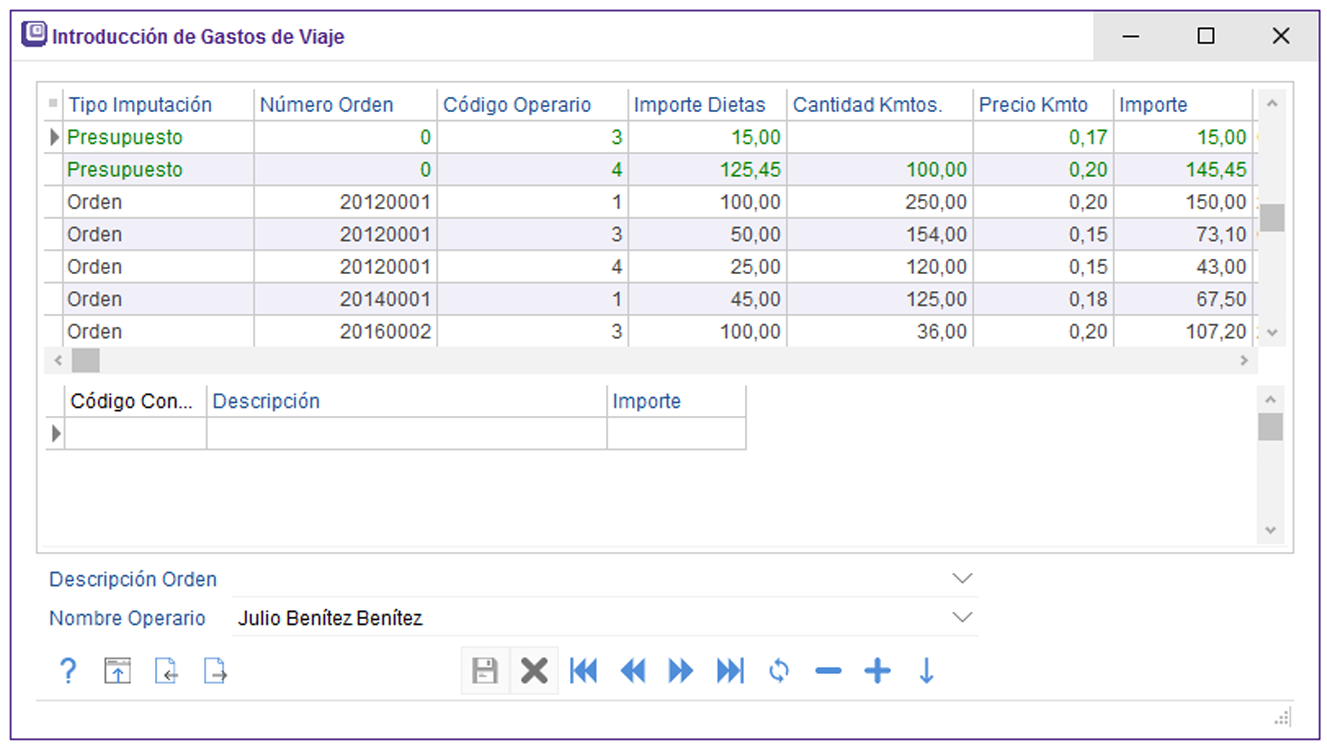Jump to last record icon
Viewport: 1327px width, 745px height.
point(730,671)
